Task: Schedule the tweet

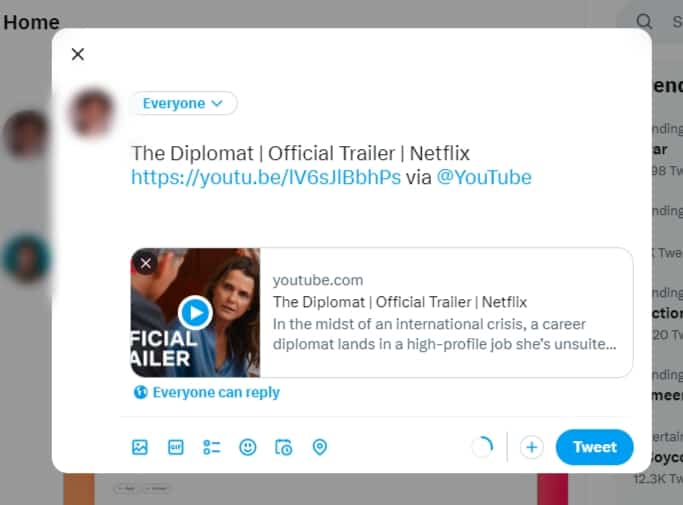Action: pyautogui.click(x=284, y=447)
